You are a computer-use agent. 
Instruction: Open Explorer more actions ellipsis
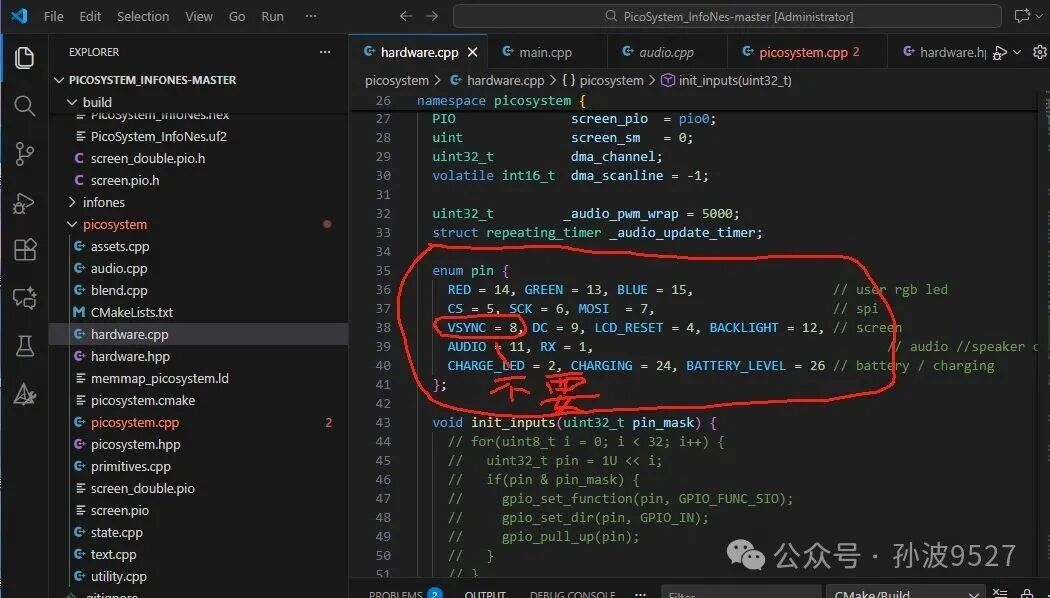[x=325, y=52]
